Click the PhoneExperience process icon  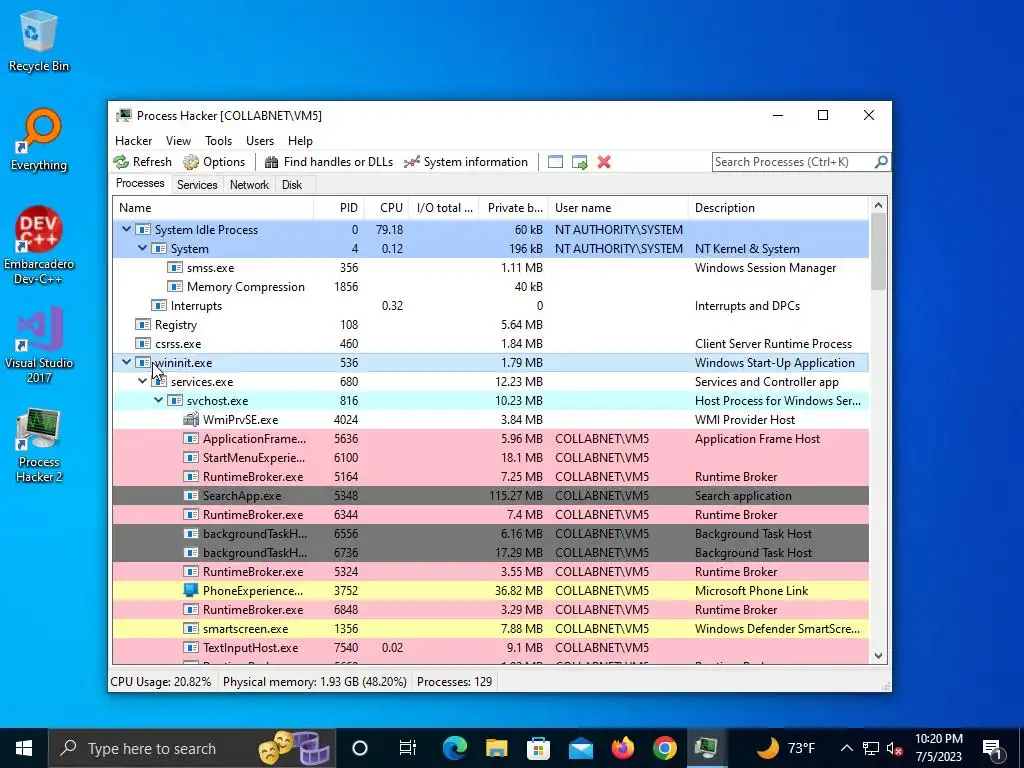191,590
